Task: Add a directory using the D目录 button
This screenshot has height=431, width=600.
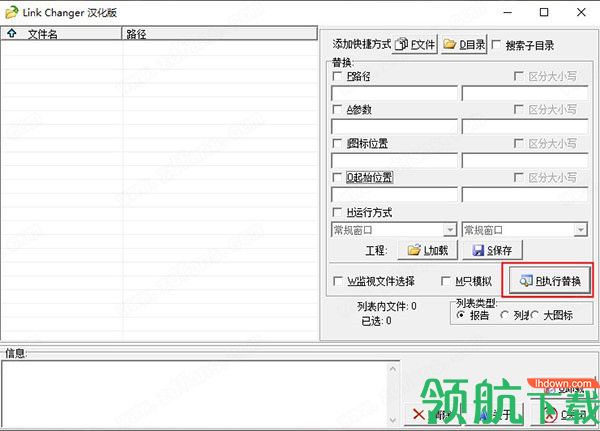Action: tap(464, 45)
